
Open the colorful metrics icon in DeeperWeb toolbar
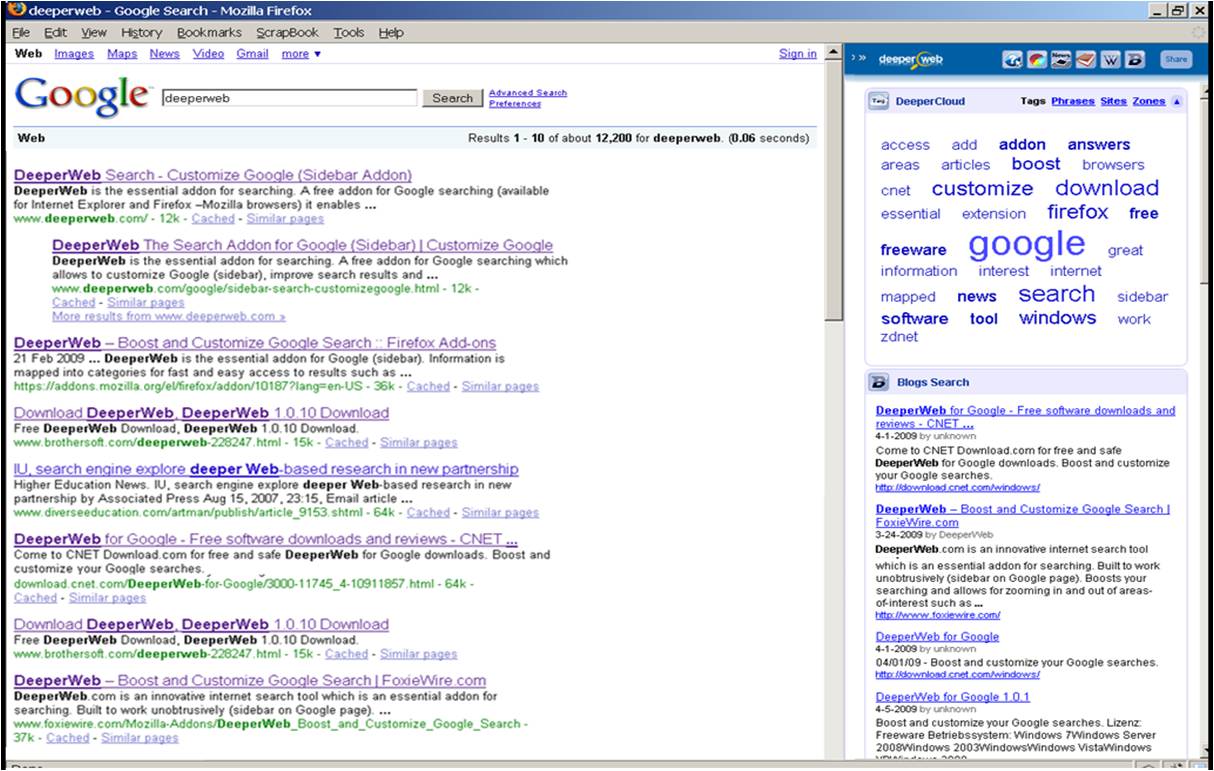coord(1037,60)
